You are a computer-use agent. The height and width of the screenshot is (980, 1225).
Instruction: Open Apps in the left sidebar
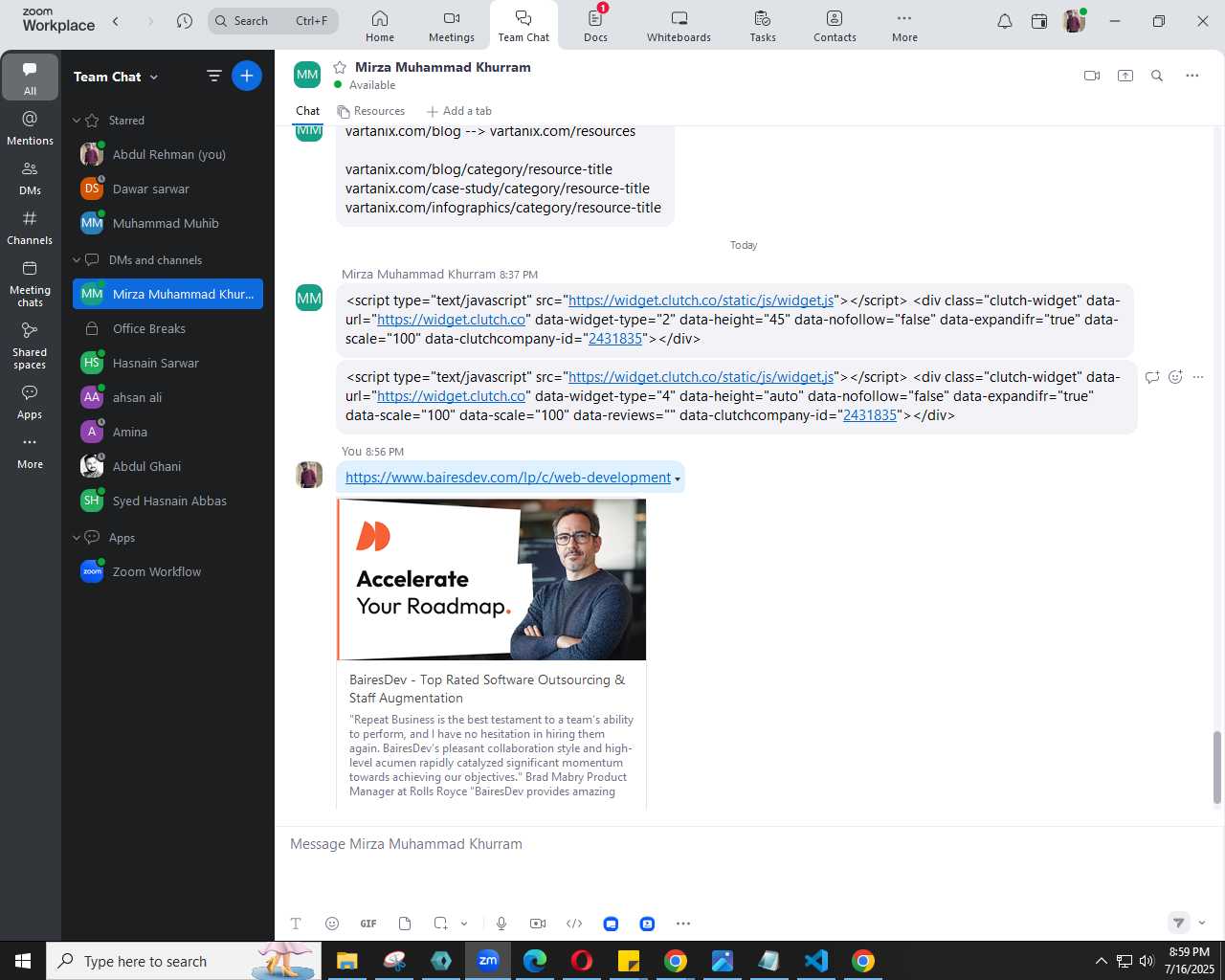point(30,402)
